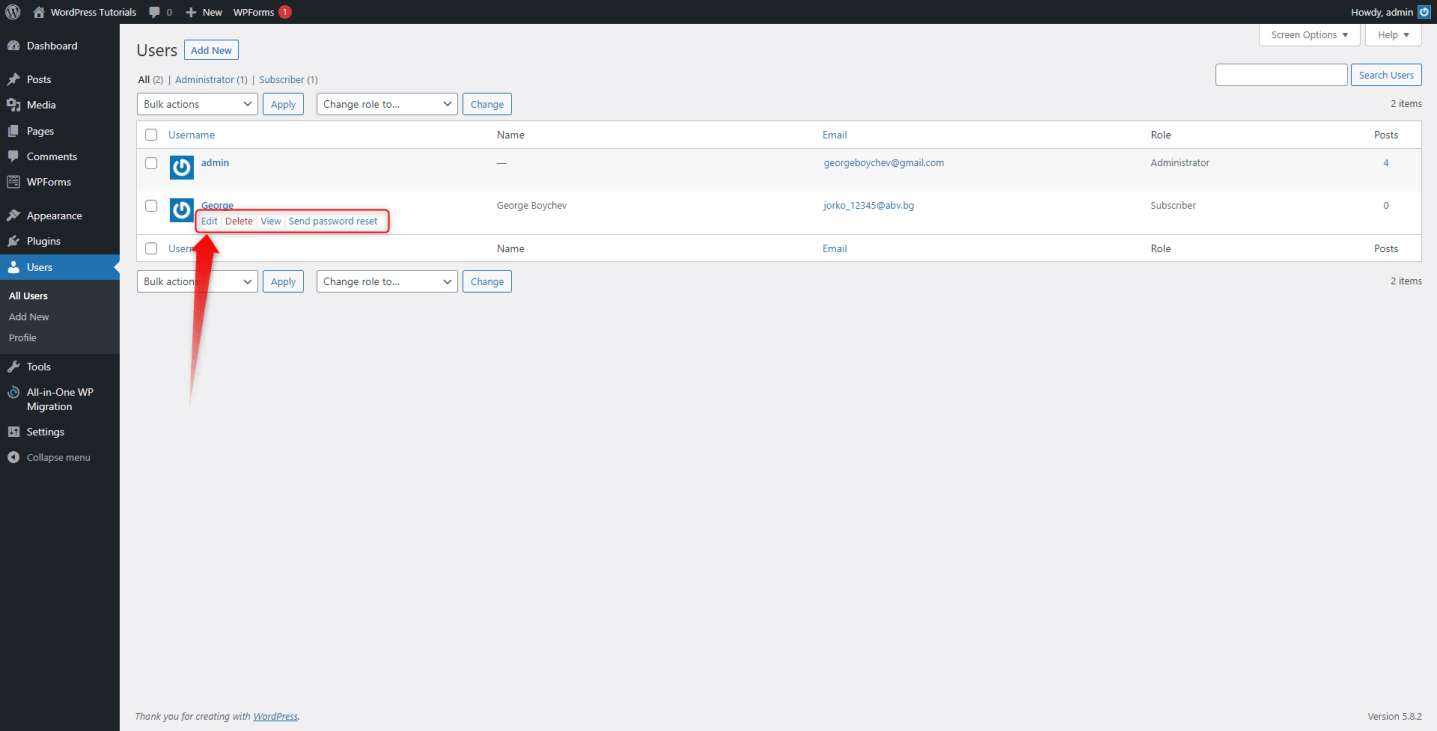1437x731 pixels.
Task: Click the Pages icon in sidebar
Action: pyautogui.click(x=13, y=131)
